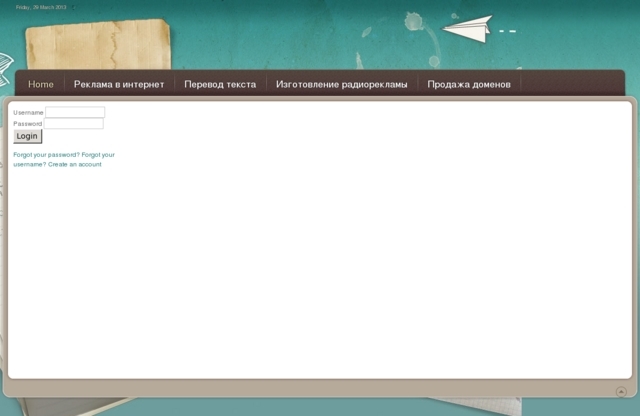Viewport: 640px width, 416px height.
Task: Open the Реклама в интернет menu item
Action: (119, 84)
